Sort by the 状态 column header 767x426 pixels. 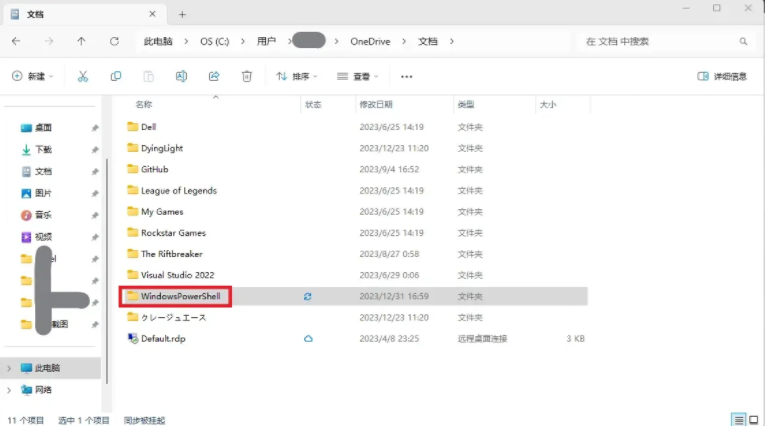click(313, 105)
